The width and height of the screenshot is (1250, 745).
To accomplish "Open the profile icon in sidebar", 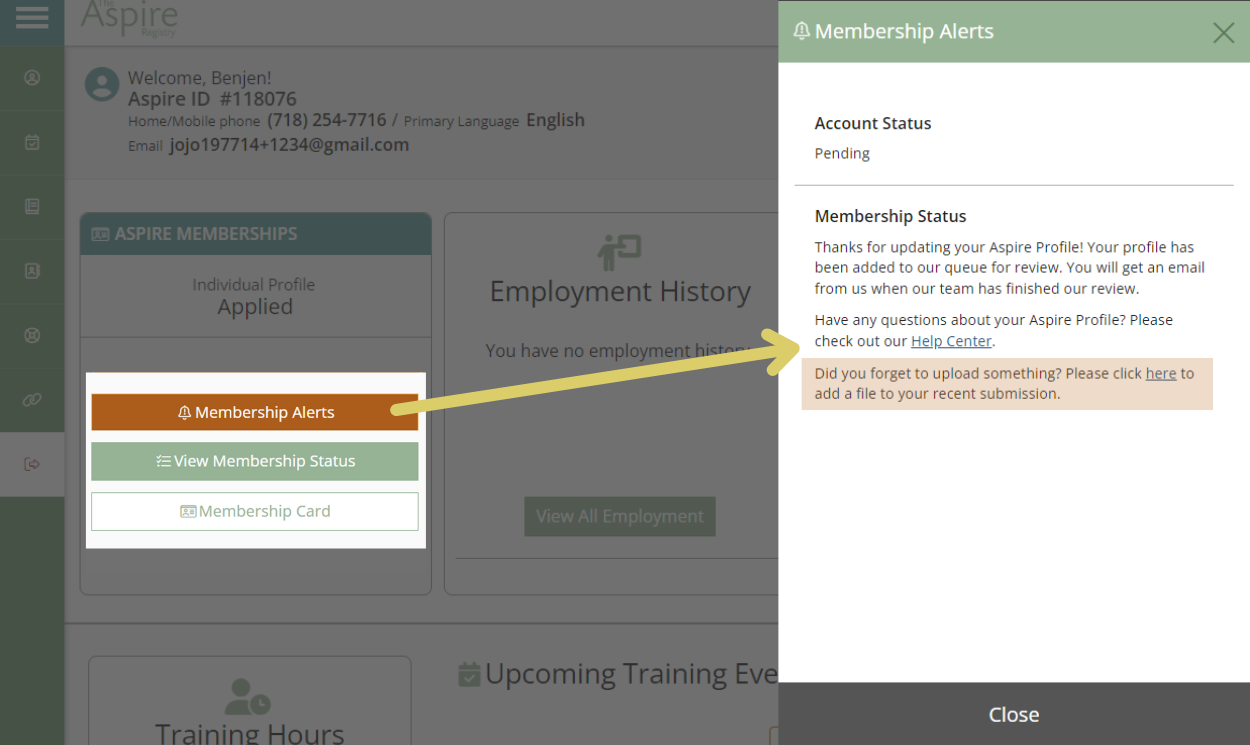I will tap(32, 77).
